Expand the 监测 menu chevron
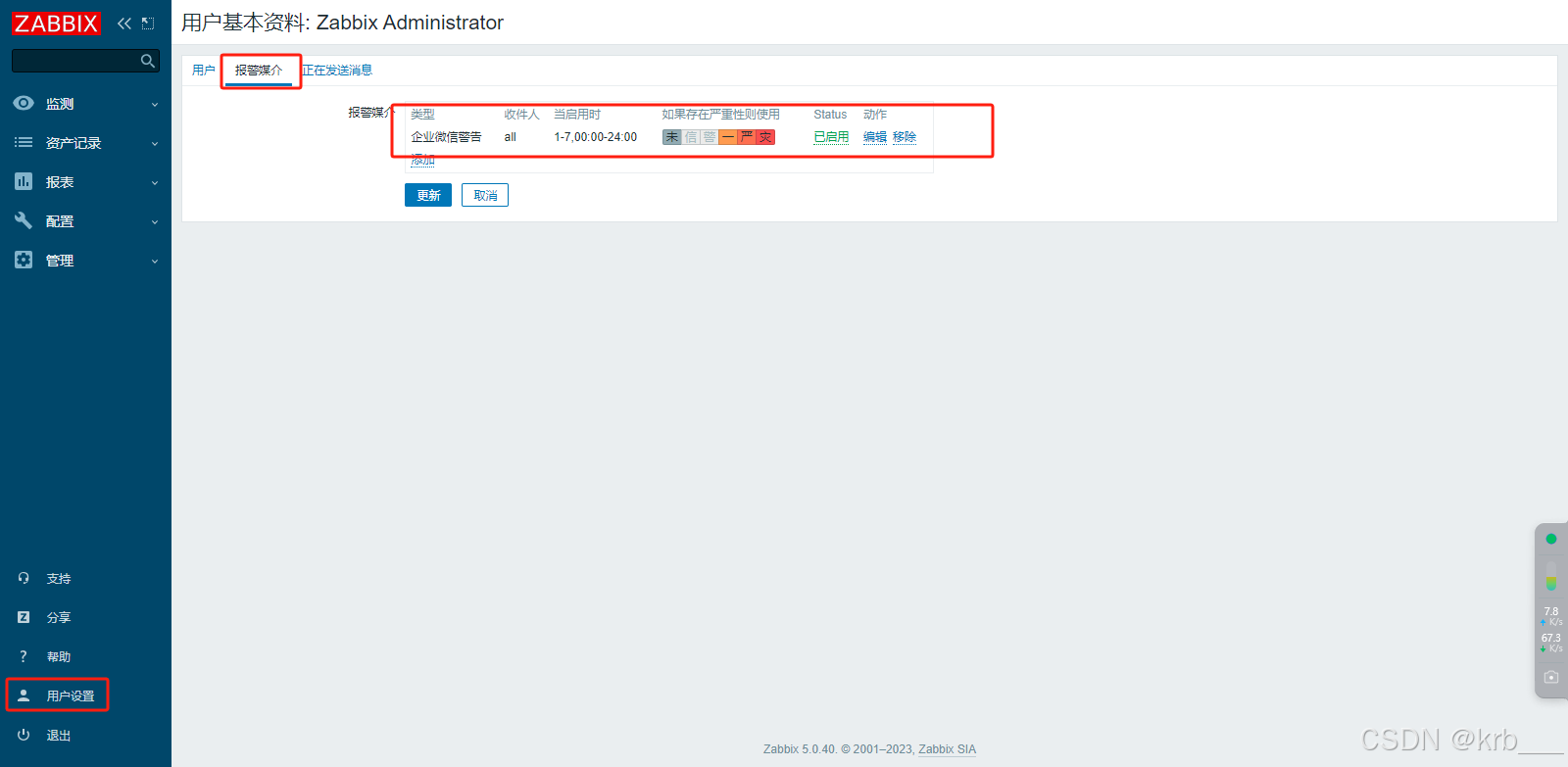 pos(155,105)
